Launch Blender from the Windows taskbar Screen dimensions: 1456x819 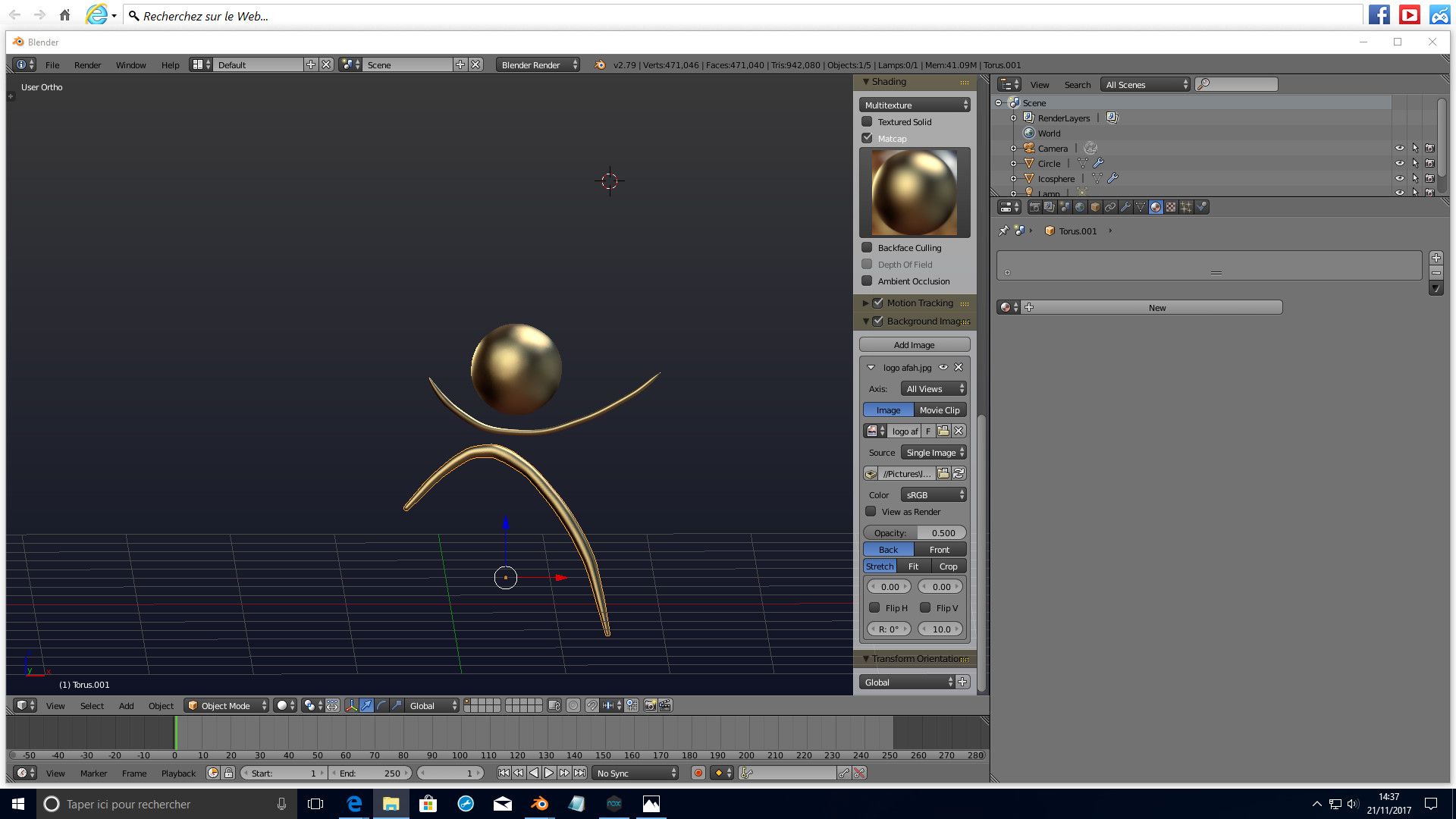click(x=540, y=804)
